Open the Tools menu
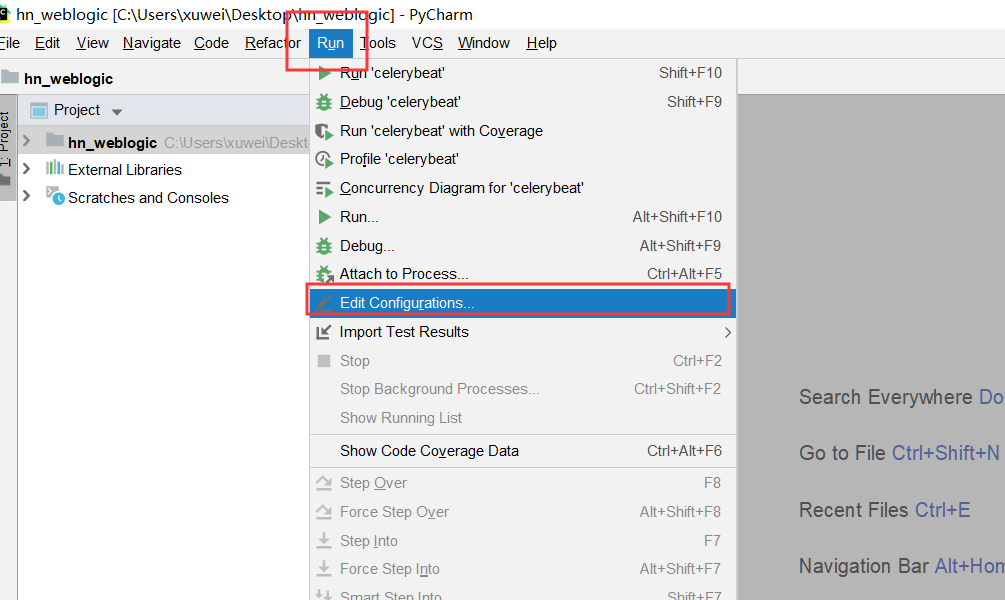1005x600 pixels. tap(375, 43)
